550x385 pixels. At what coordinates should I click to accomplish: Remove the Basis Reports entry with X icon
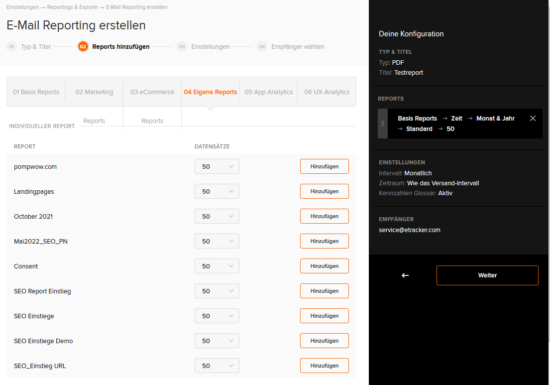532,119
